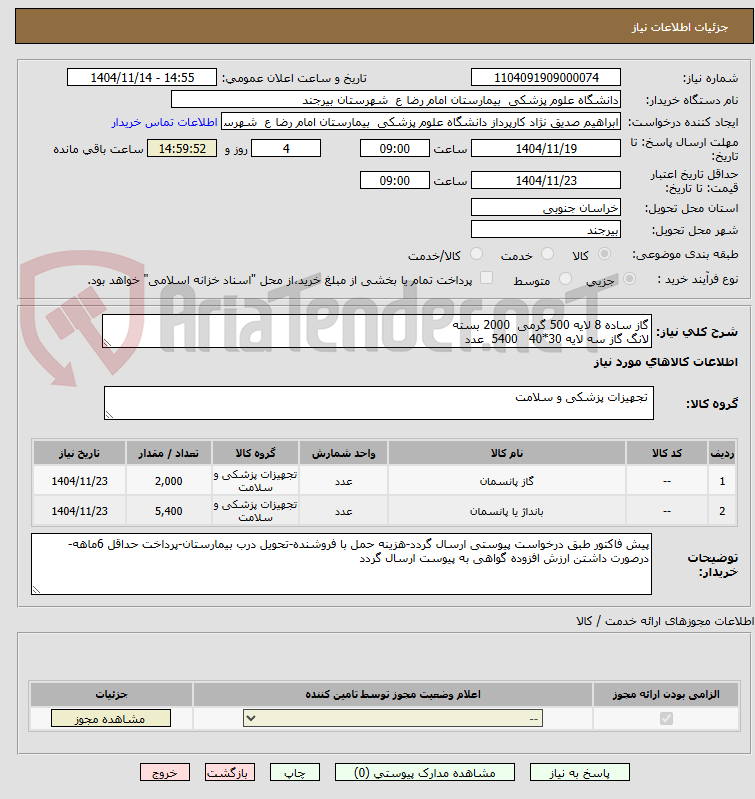
Task: Click the واحد شمارش column header
Action: click(343, 453)
